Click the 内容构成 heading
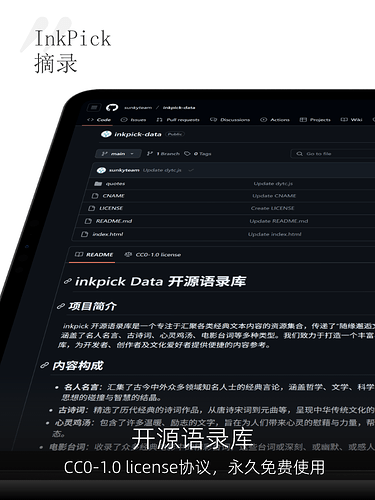Screen dimensions: 375x500 coord(78,365)
